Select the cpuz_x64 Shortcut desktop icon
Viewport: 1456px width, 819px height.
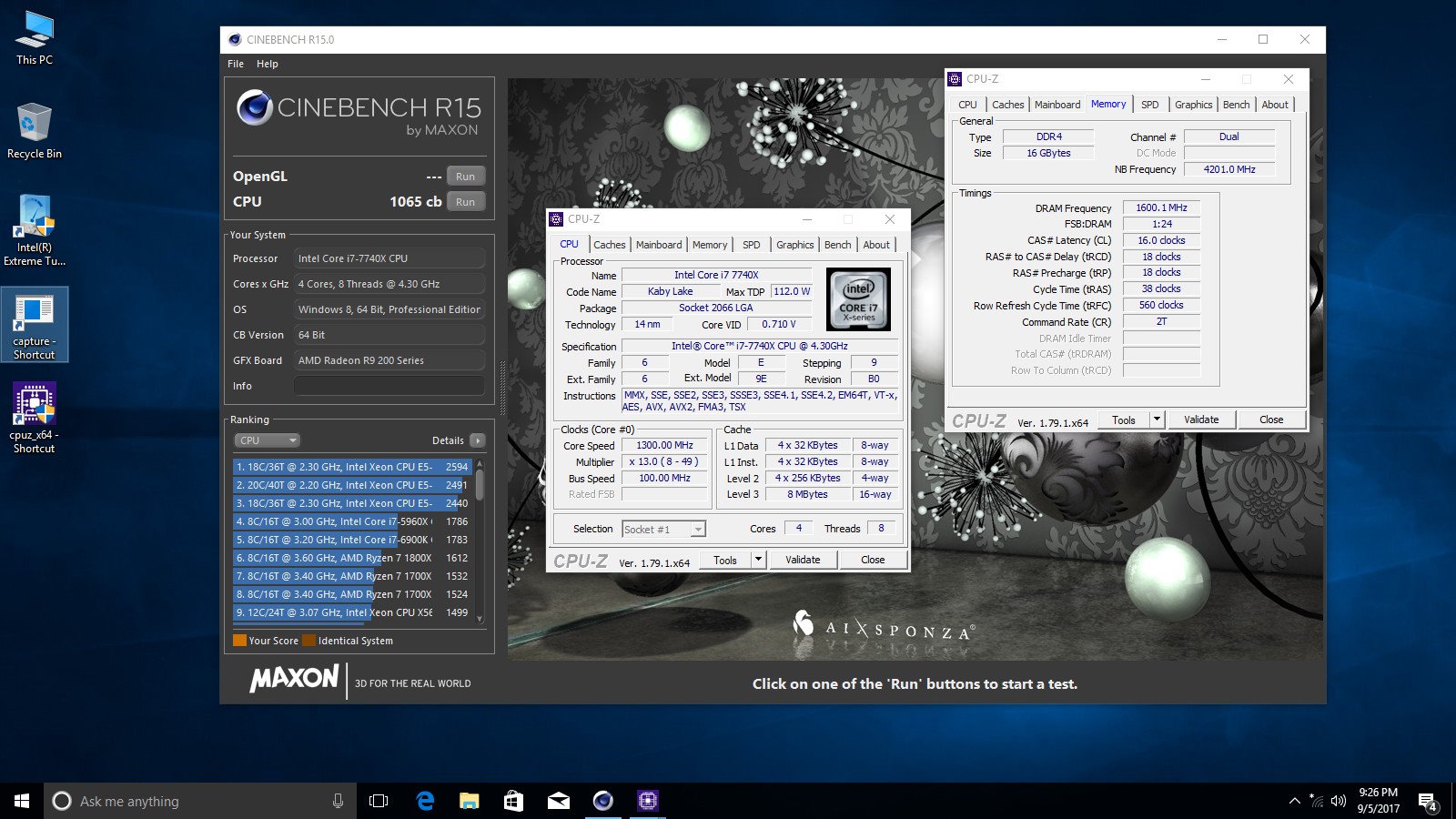35,419
